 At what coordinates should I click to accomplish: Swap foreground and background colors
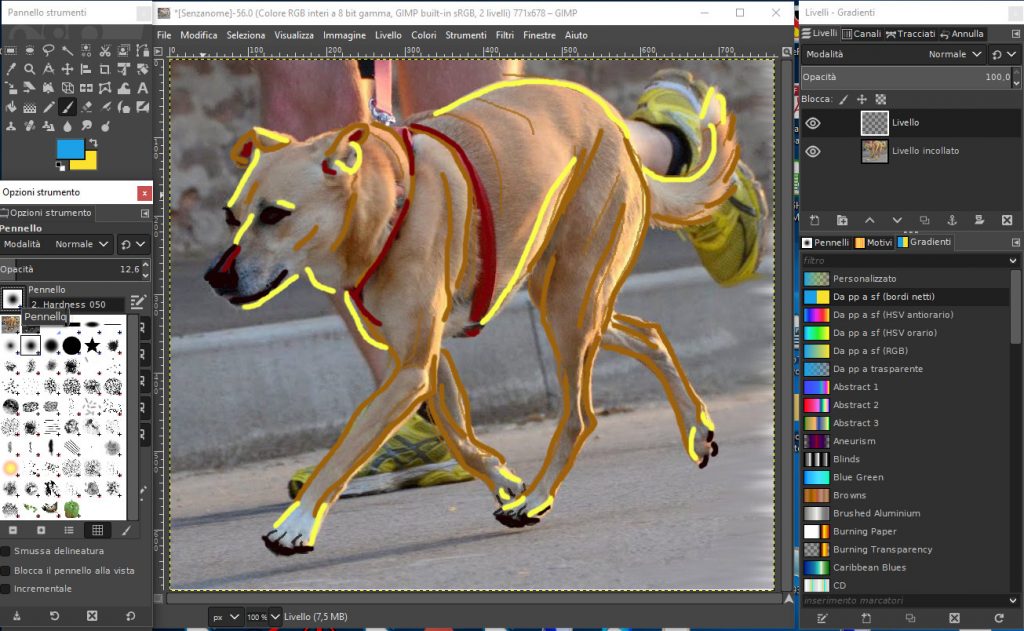click(x=93, y=143)
